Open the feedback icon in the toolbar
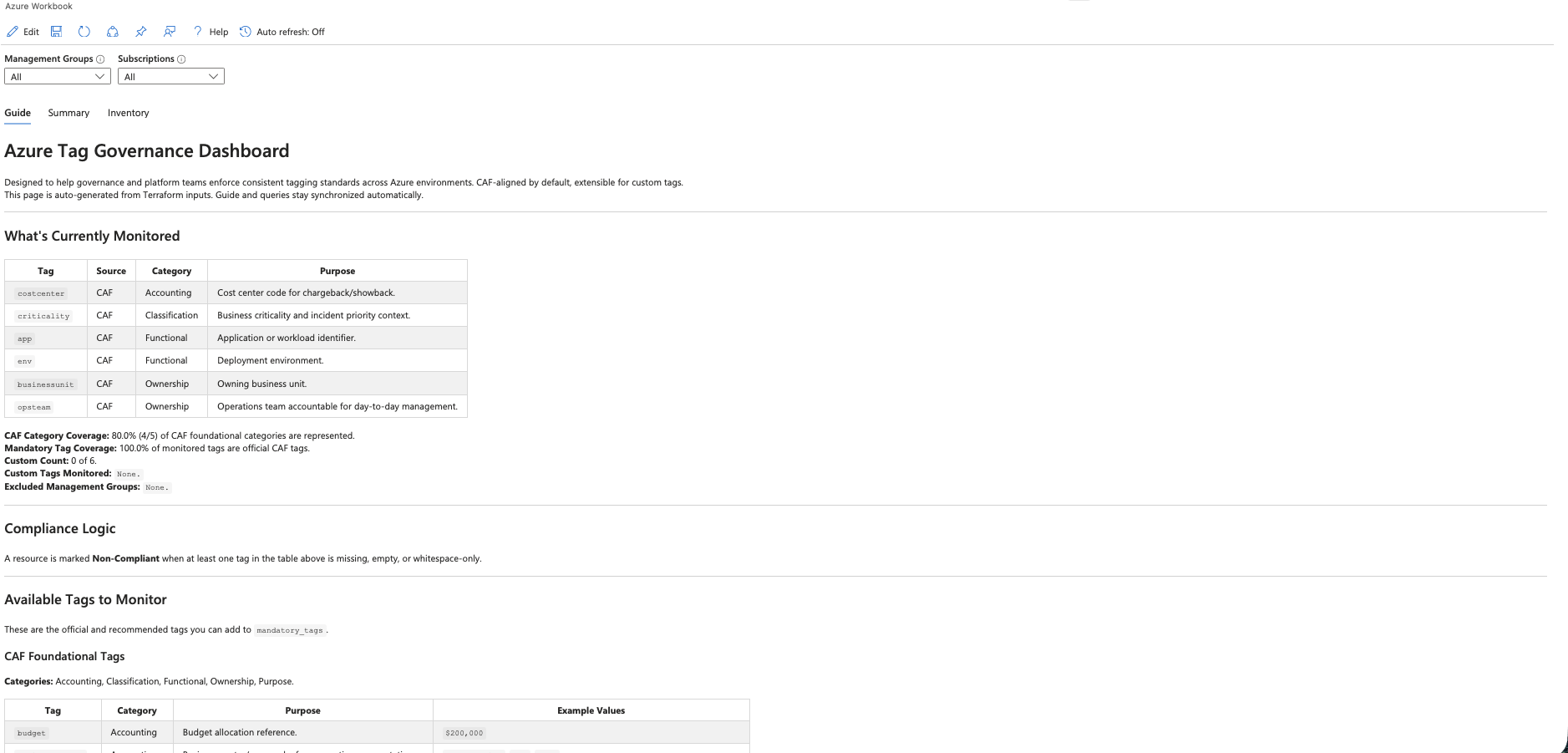The image size is (1568, 753). point(170,32)
